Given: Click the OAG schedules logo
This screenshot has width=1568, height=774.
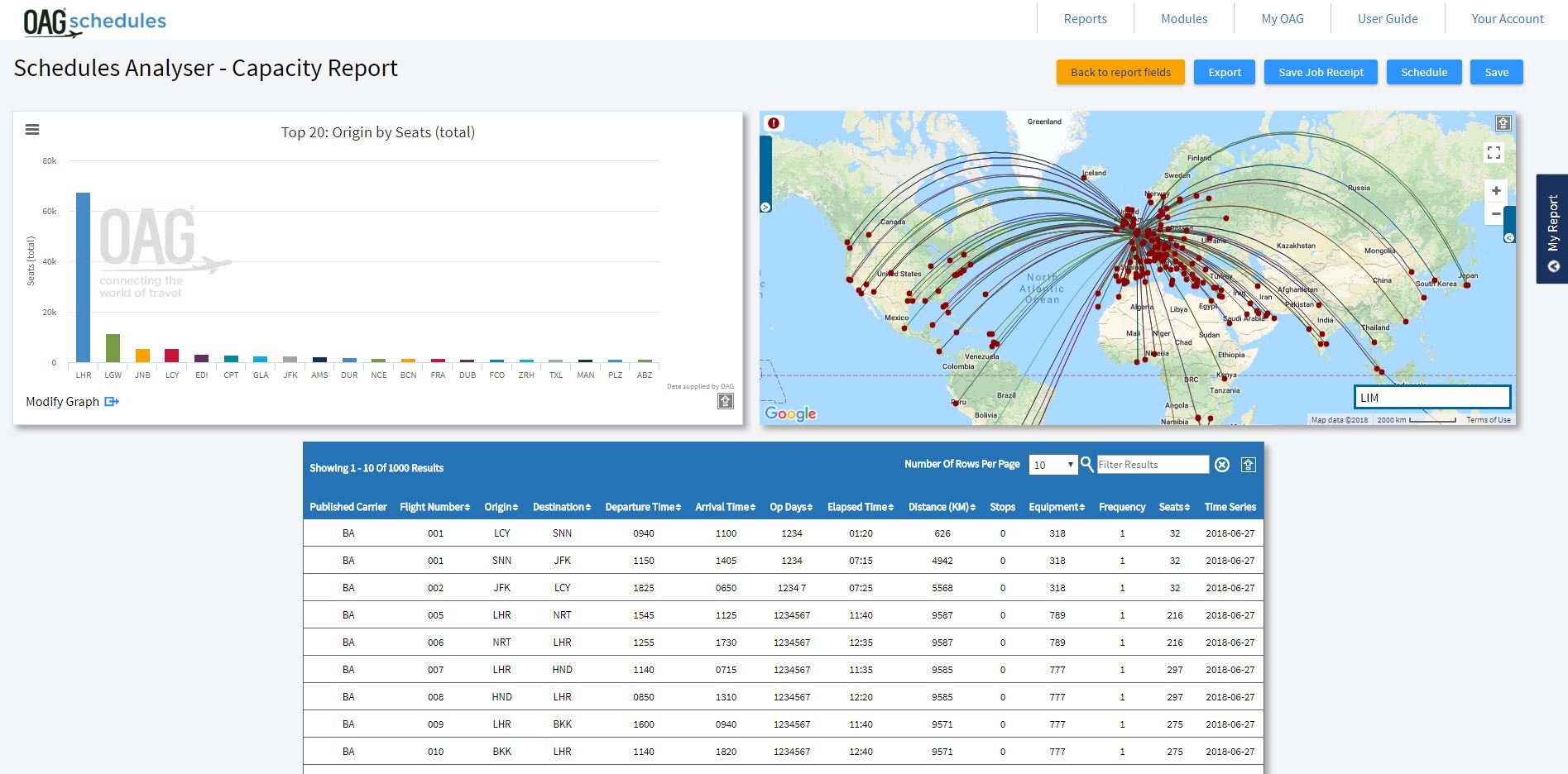Looking at the screenshot, I should (94, 21).
